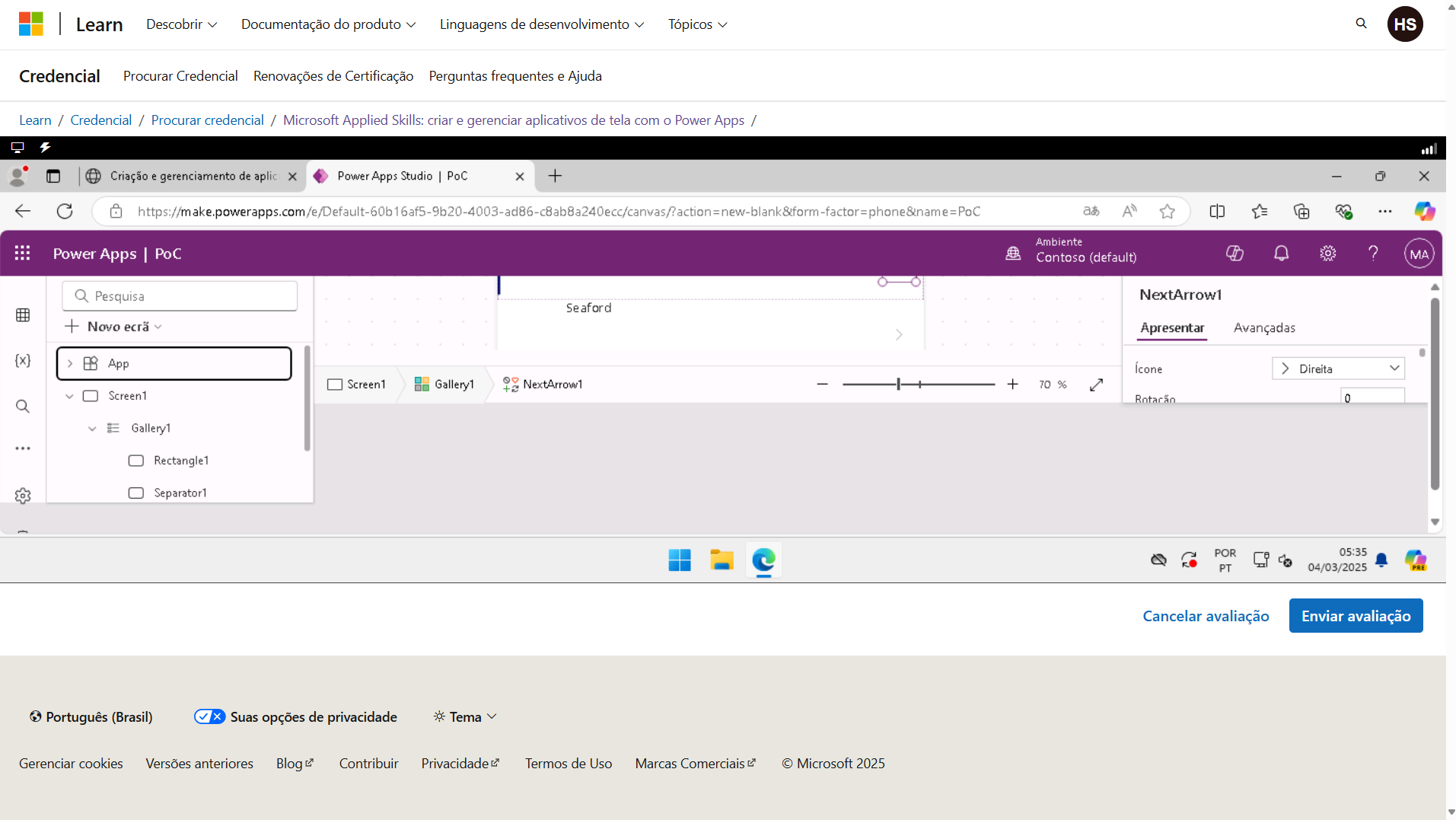Open Power Apps notifications bell
Screen dimensions: 1456x820
click(x=1282, y=254)
